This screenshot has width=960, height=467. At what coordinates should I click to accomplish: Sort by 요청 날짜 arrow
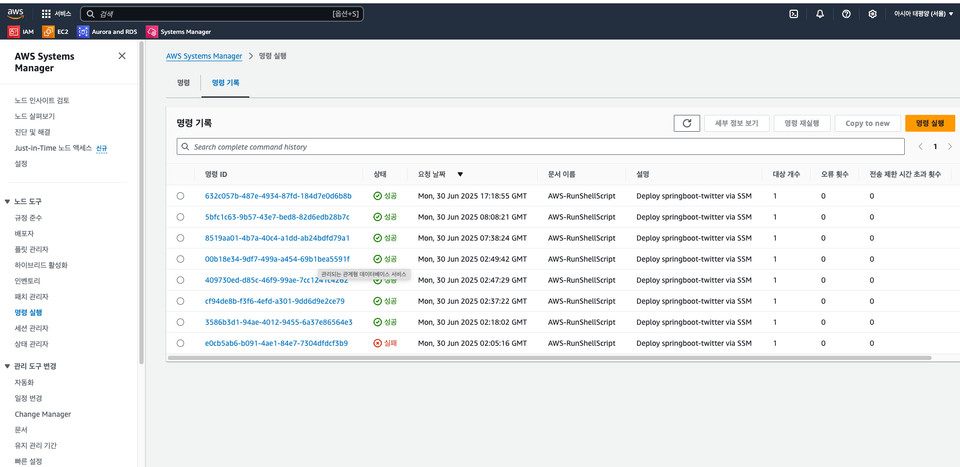coord(460,174)
